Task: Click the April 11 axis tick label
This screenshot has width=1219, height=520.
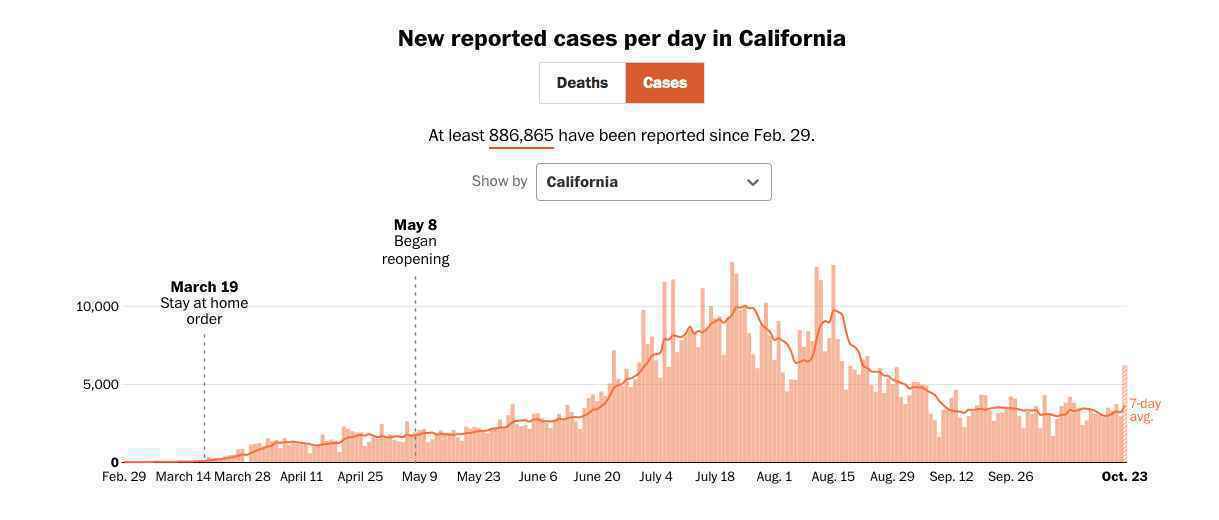Action: [301, 477]
